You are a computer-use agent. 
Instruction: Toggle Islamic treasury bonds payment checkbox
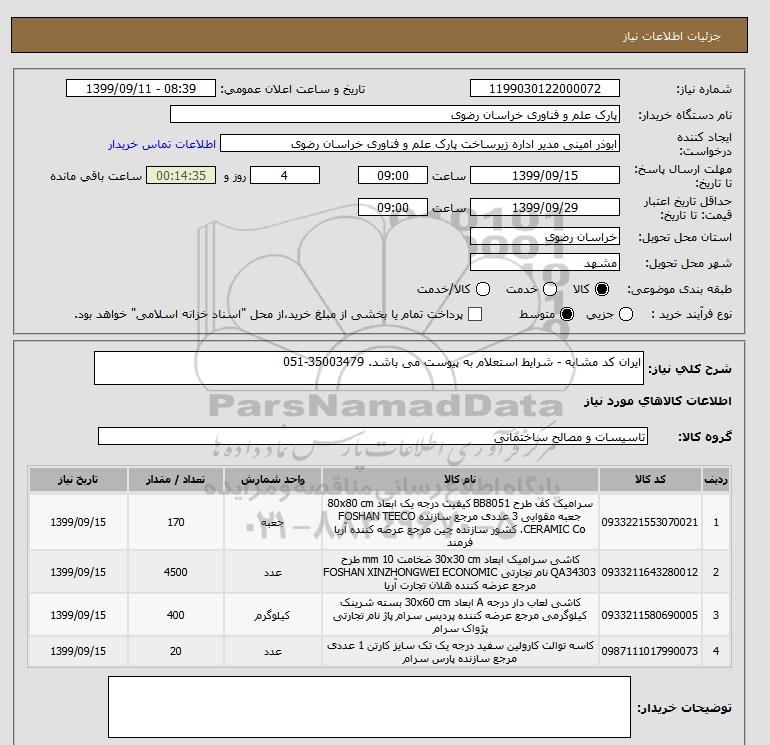click(x=475, y=314)
